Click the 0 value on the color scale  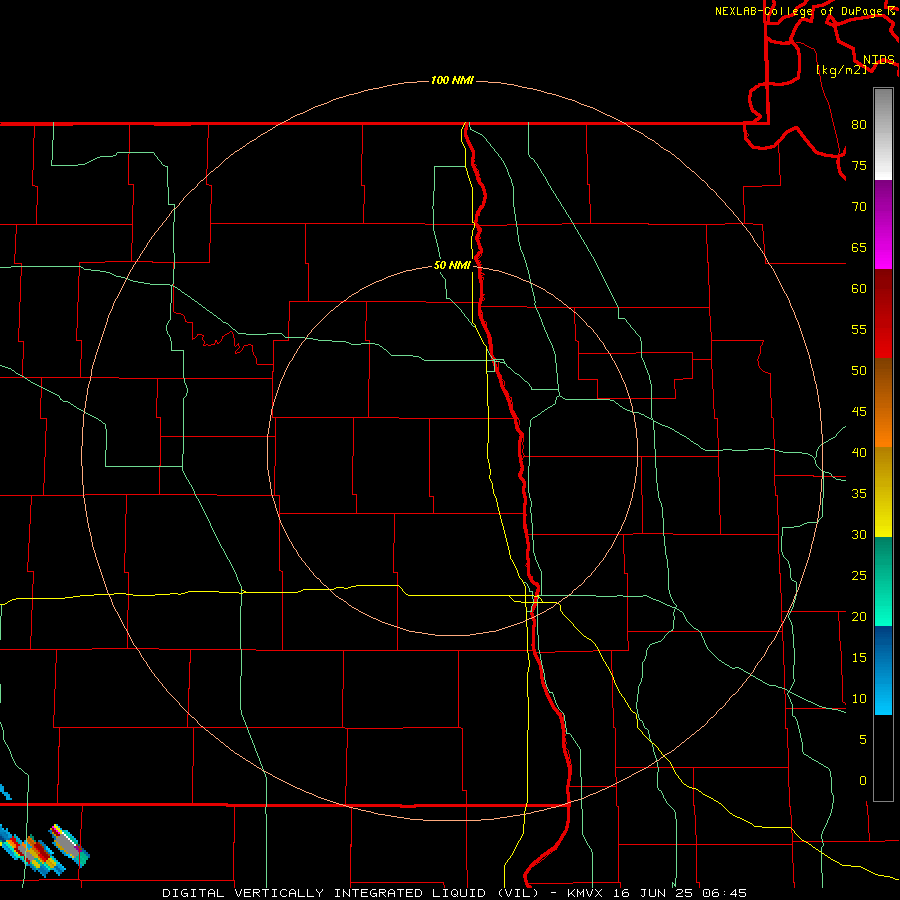(863, 781)
